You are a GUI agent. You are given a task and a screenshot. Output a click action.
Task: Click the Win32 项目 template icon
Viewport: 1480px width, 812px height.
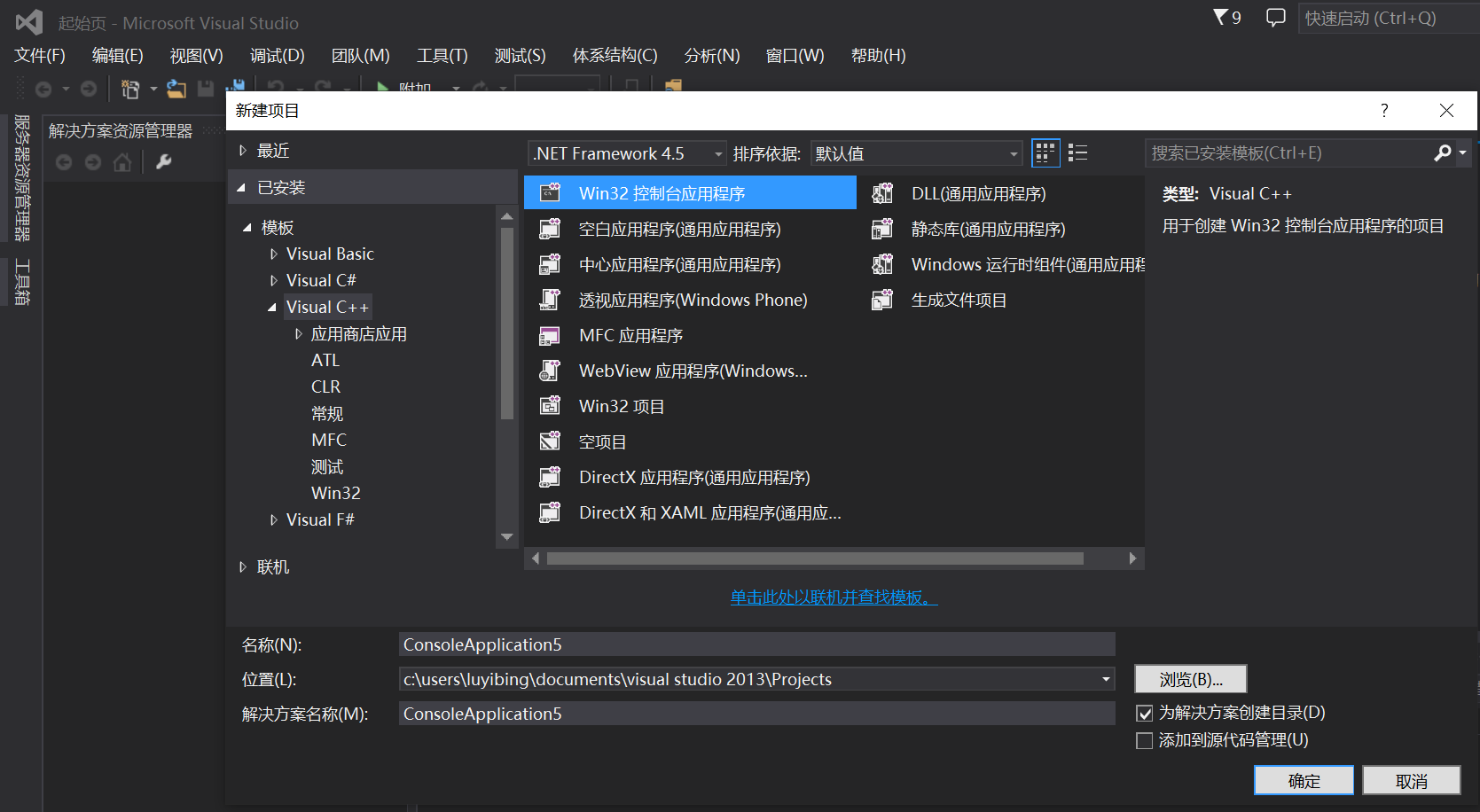[x=551, y=406]
